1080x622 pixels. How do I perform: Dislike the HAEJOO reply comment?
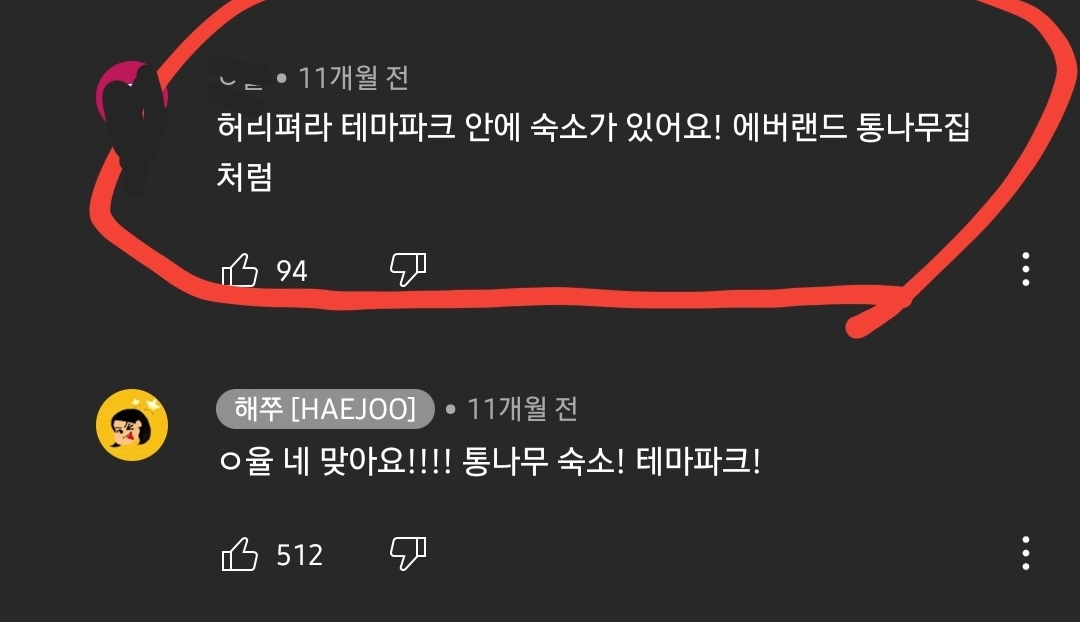408,554
